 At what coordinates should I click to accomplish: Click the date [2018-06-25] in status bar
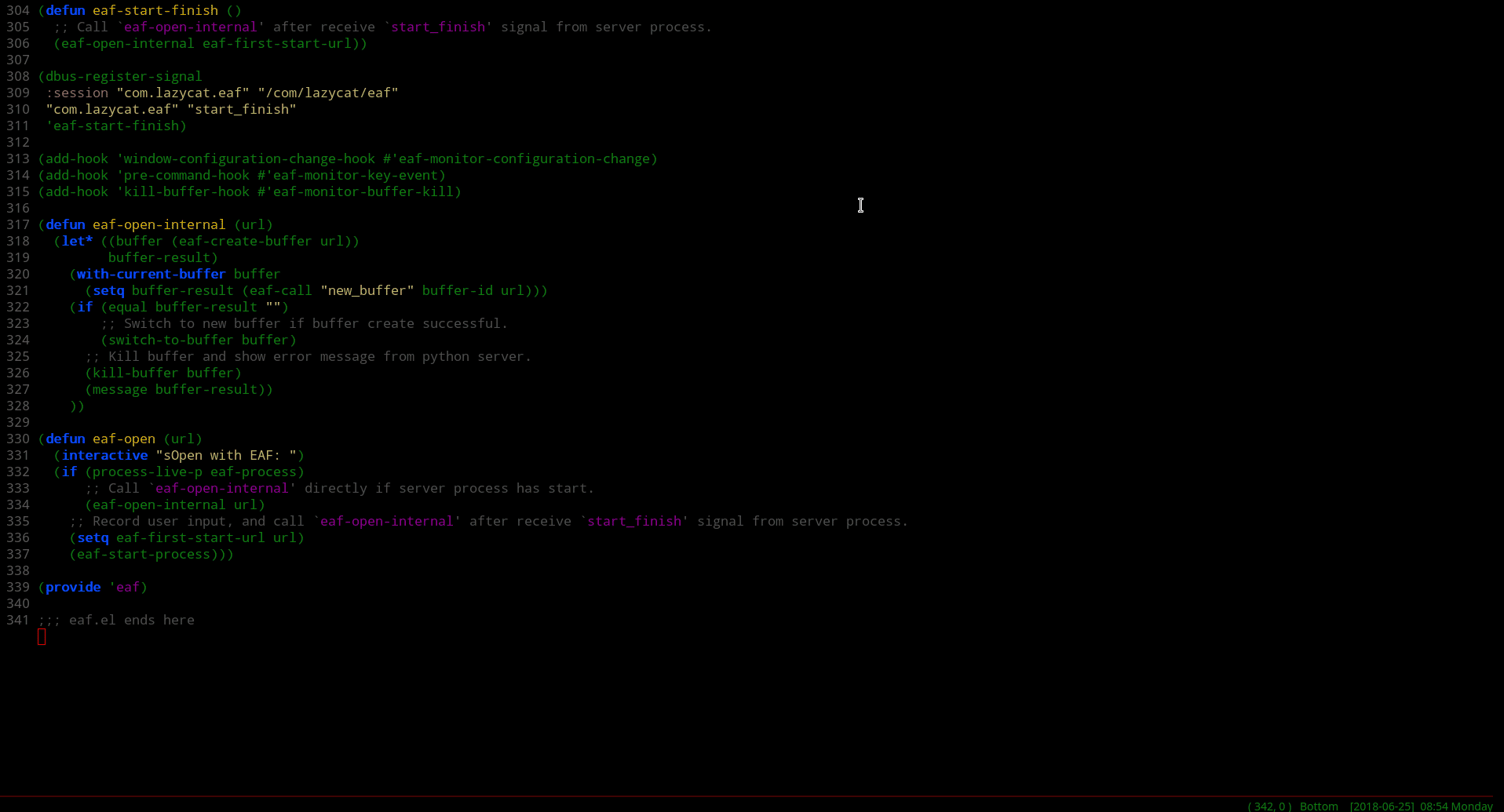[x=1382, y=806]
